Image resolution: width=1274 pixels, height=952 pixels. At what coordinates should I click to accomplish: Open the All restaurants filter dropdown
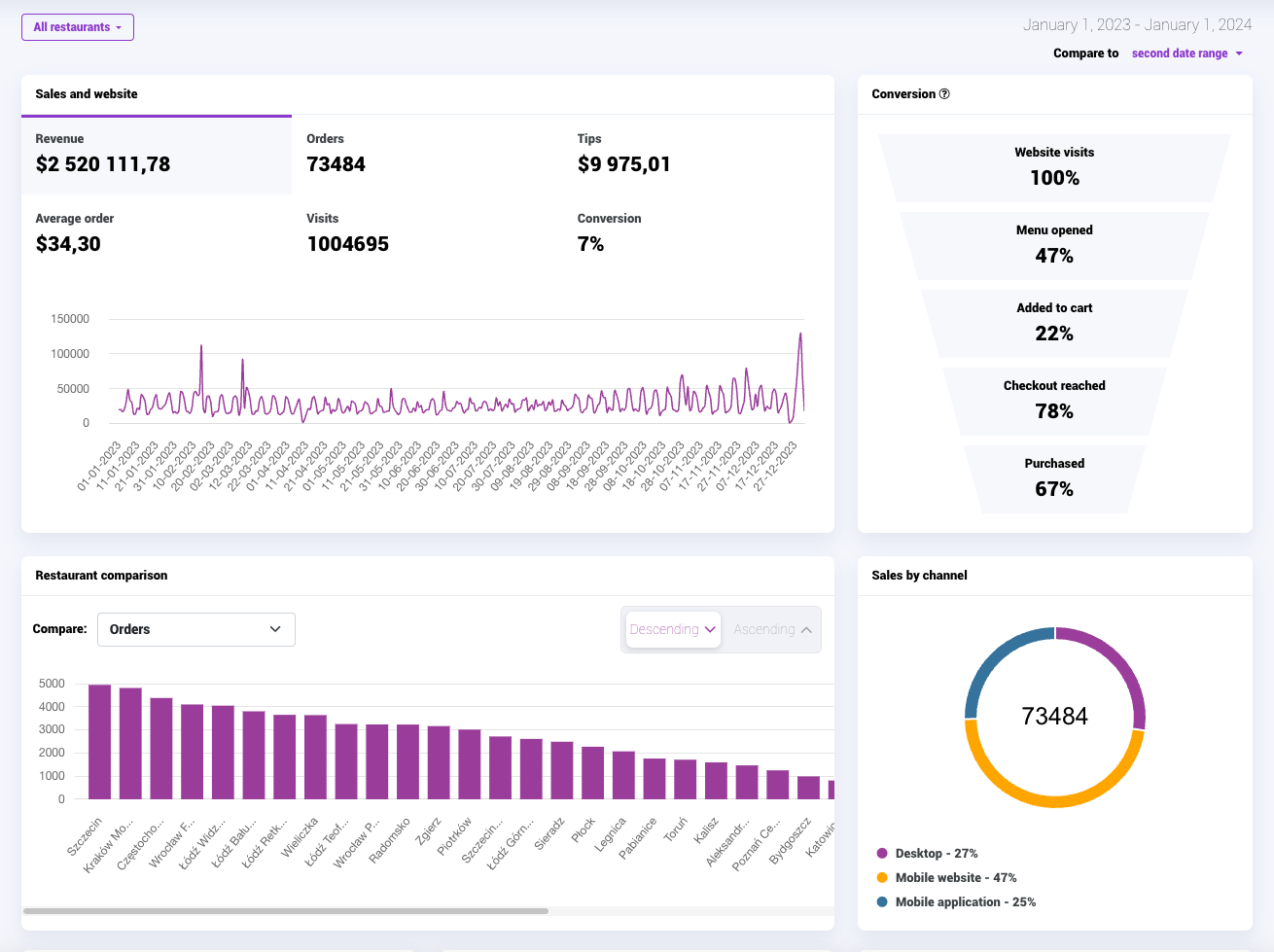point(78,27)
